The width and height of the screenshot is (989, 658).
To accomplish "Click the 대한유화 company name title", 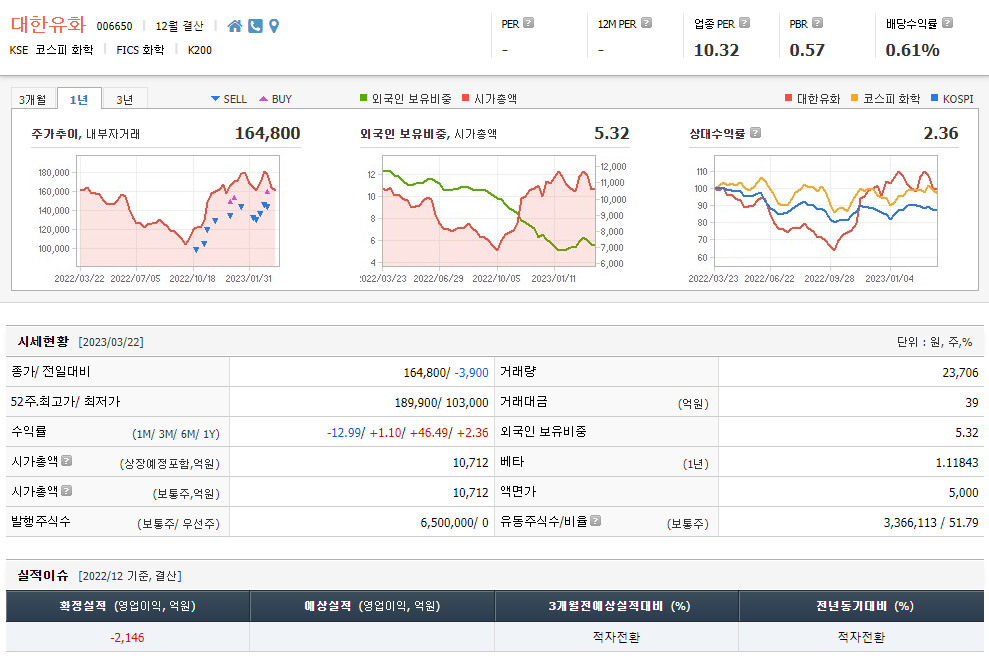I will click(x=48, y=25).
